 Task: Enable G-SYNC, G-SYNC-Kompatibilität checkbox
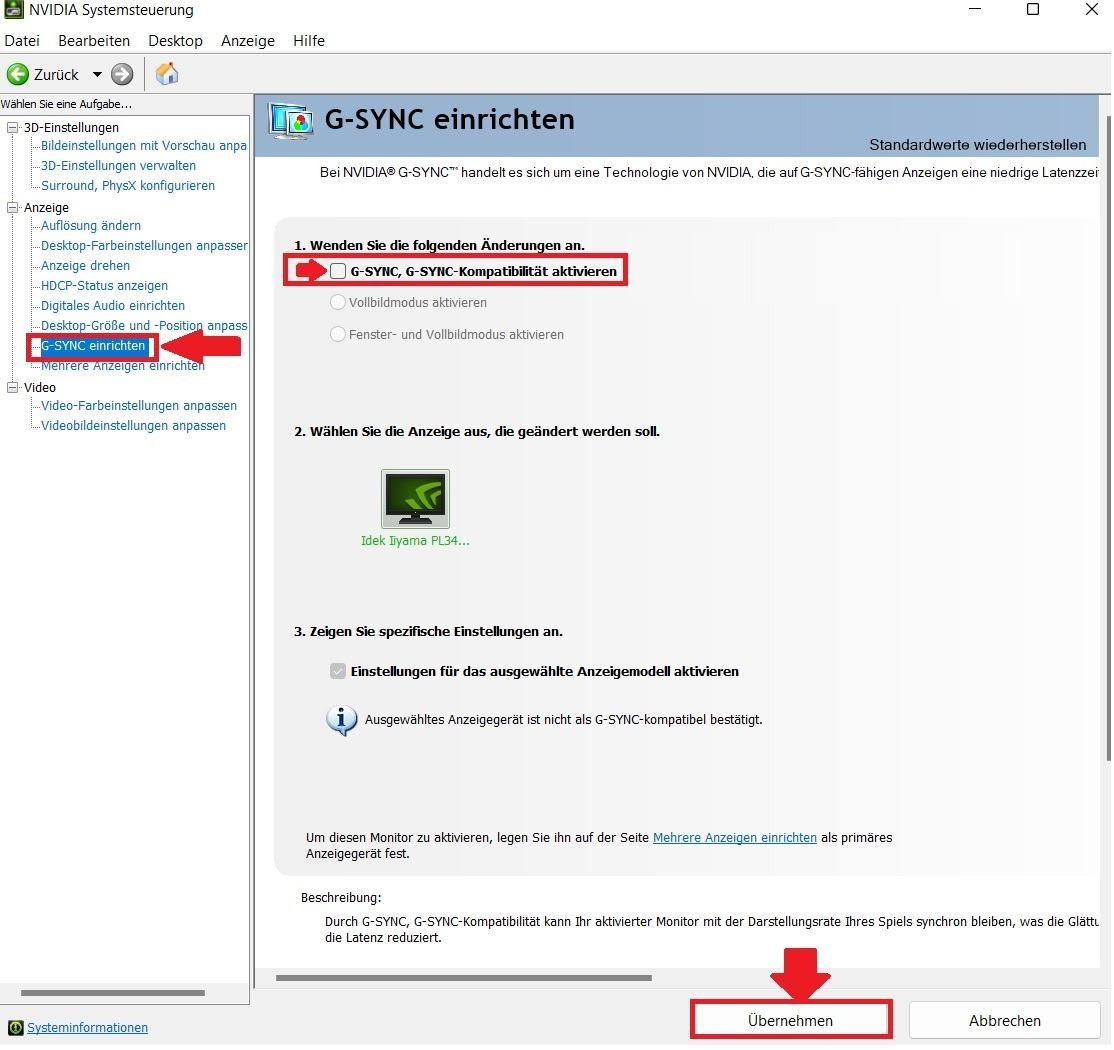pos(338,271)
